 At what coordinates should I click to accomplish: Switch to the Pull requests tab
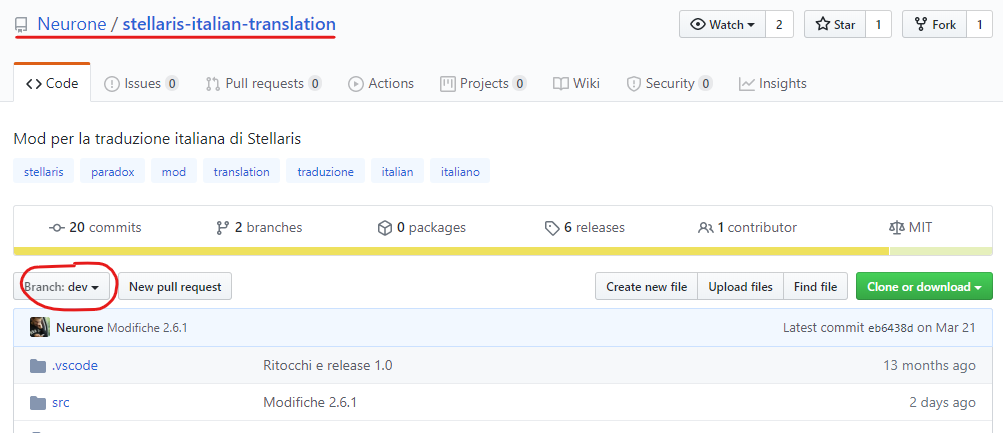point(263,83)
